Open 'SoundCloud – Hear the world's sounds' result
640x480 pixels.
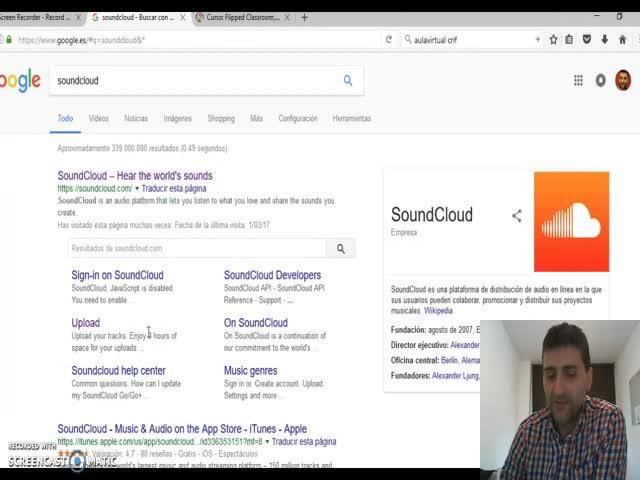point(135,176)
